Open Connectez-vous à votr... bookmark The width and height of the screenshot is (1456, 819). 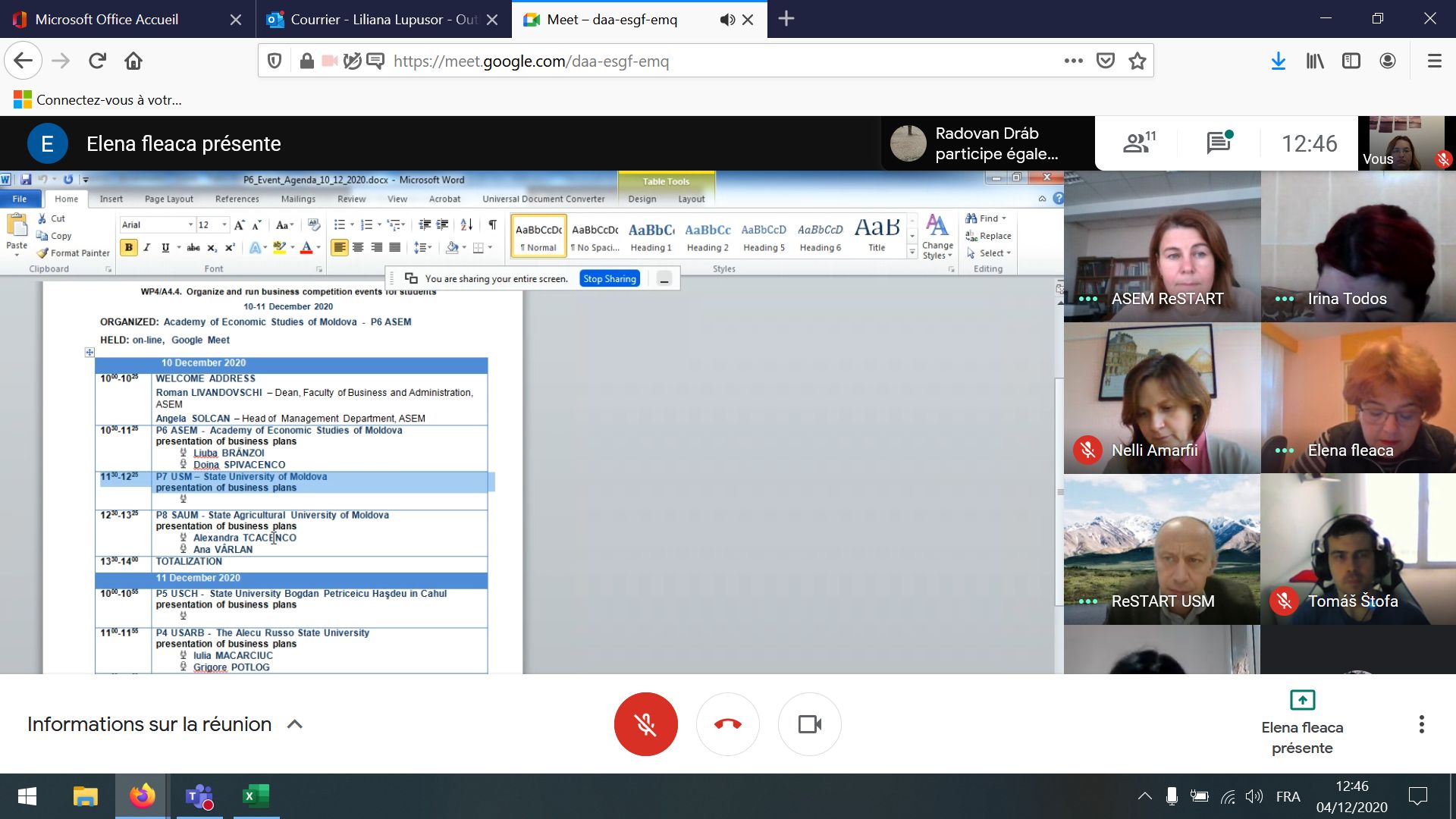98,99
